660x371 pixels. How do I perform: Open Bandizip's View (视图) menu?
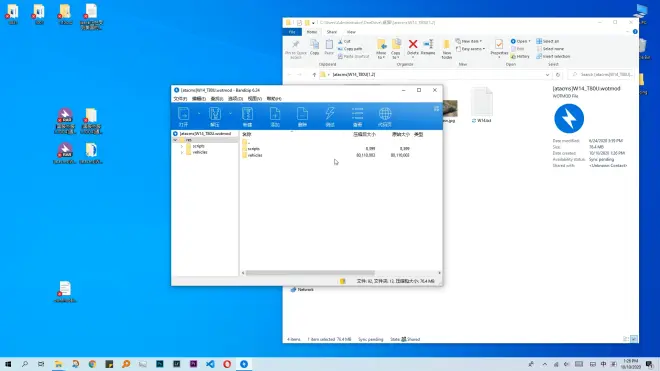click(x=255, y=99)
